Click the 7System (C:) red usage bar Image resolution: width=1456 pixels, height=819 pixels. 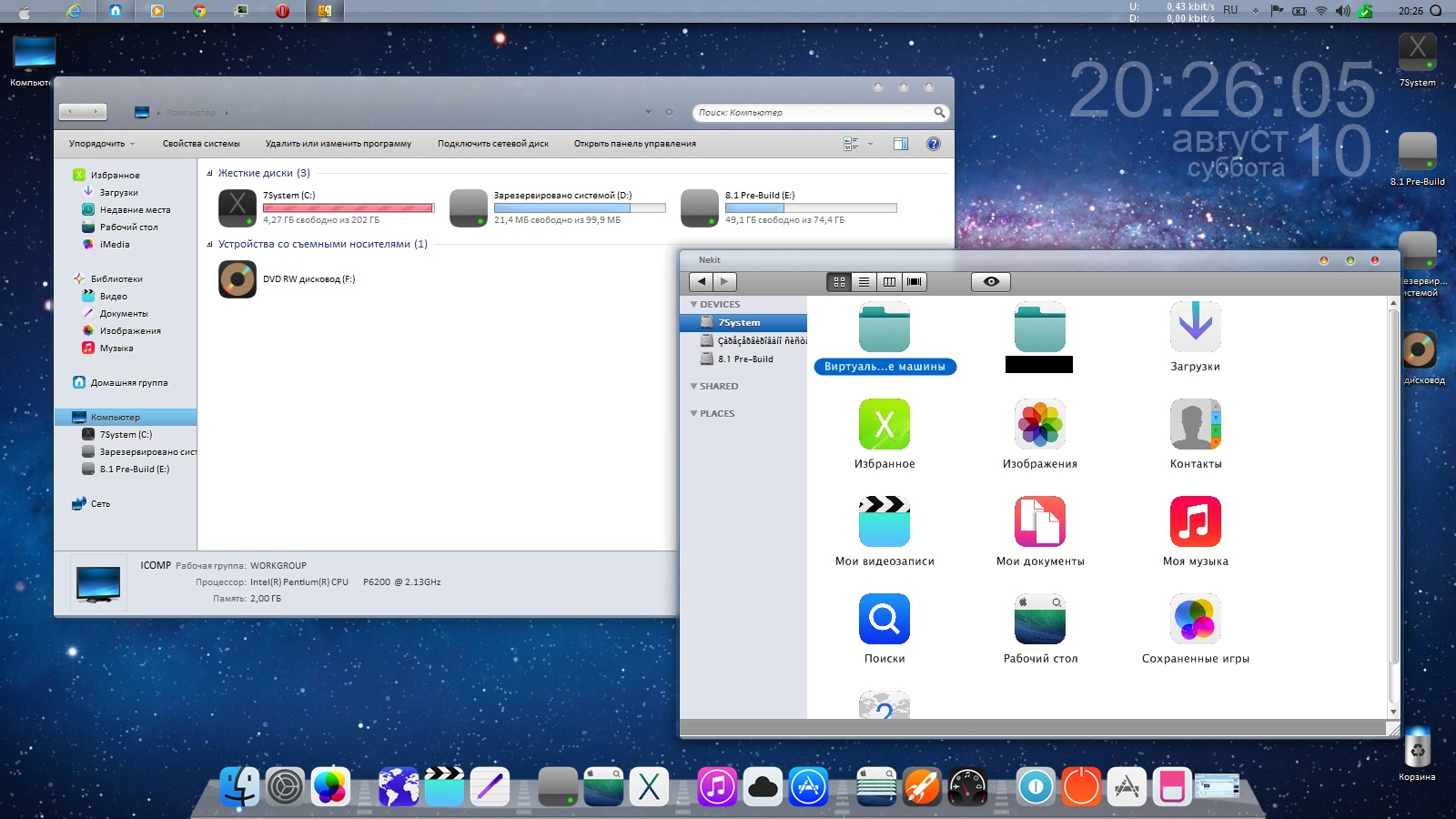[349, 208]
